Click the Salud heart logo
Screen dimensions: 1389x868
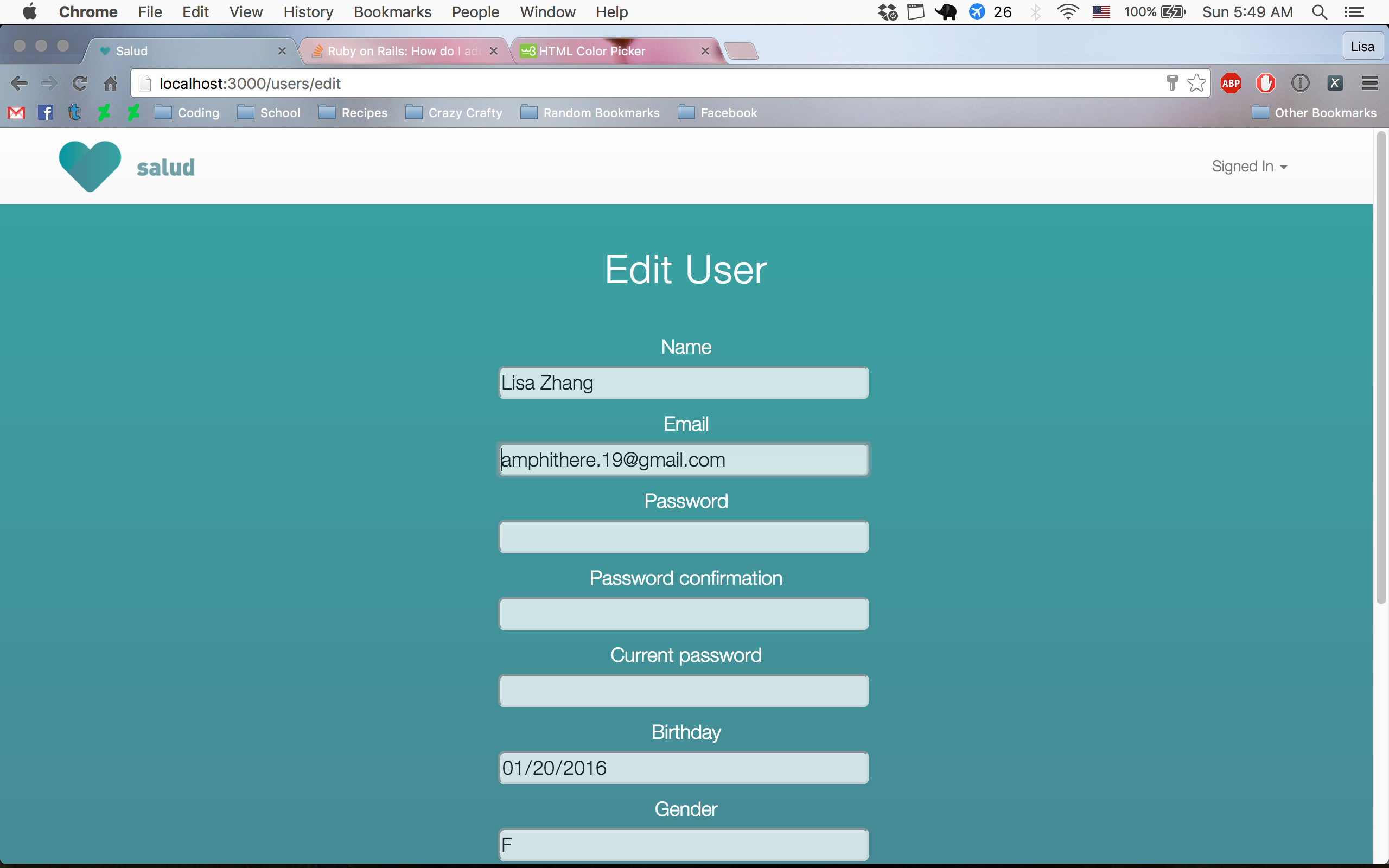[90, 166]
